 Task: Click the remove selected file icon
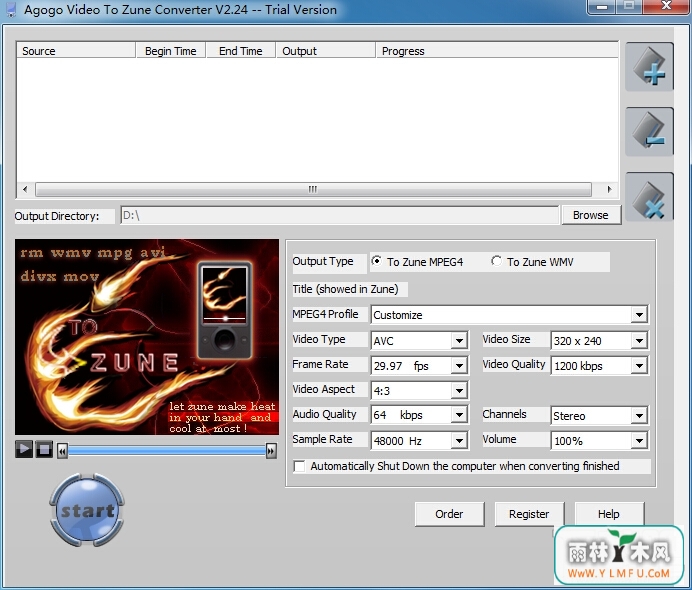pyautogui.click(x=649, y=132)
